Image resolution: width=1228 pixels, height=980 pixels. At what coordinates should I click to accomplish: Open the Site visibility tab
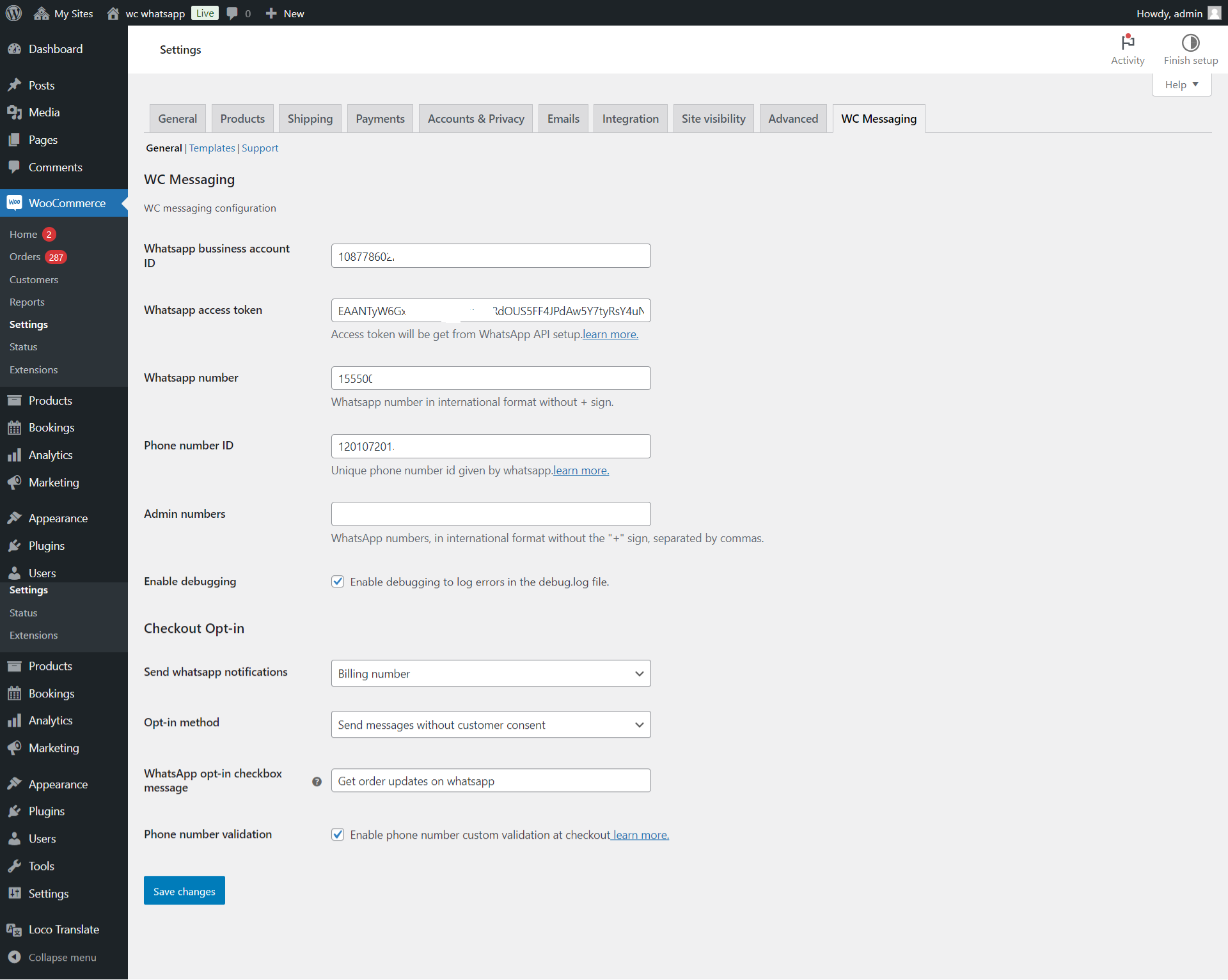(714, 119)
